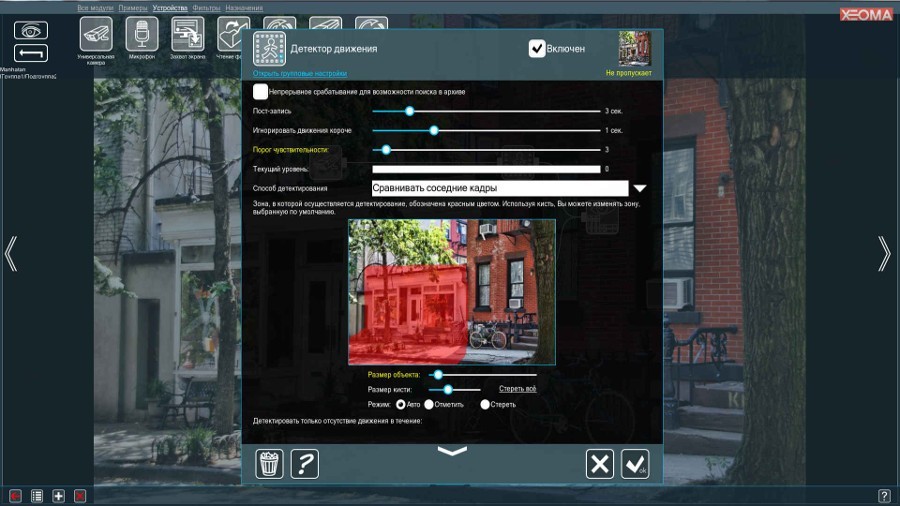Click the Открыть групповые настройки link
The image size is (900, 506).
(300, 74)
